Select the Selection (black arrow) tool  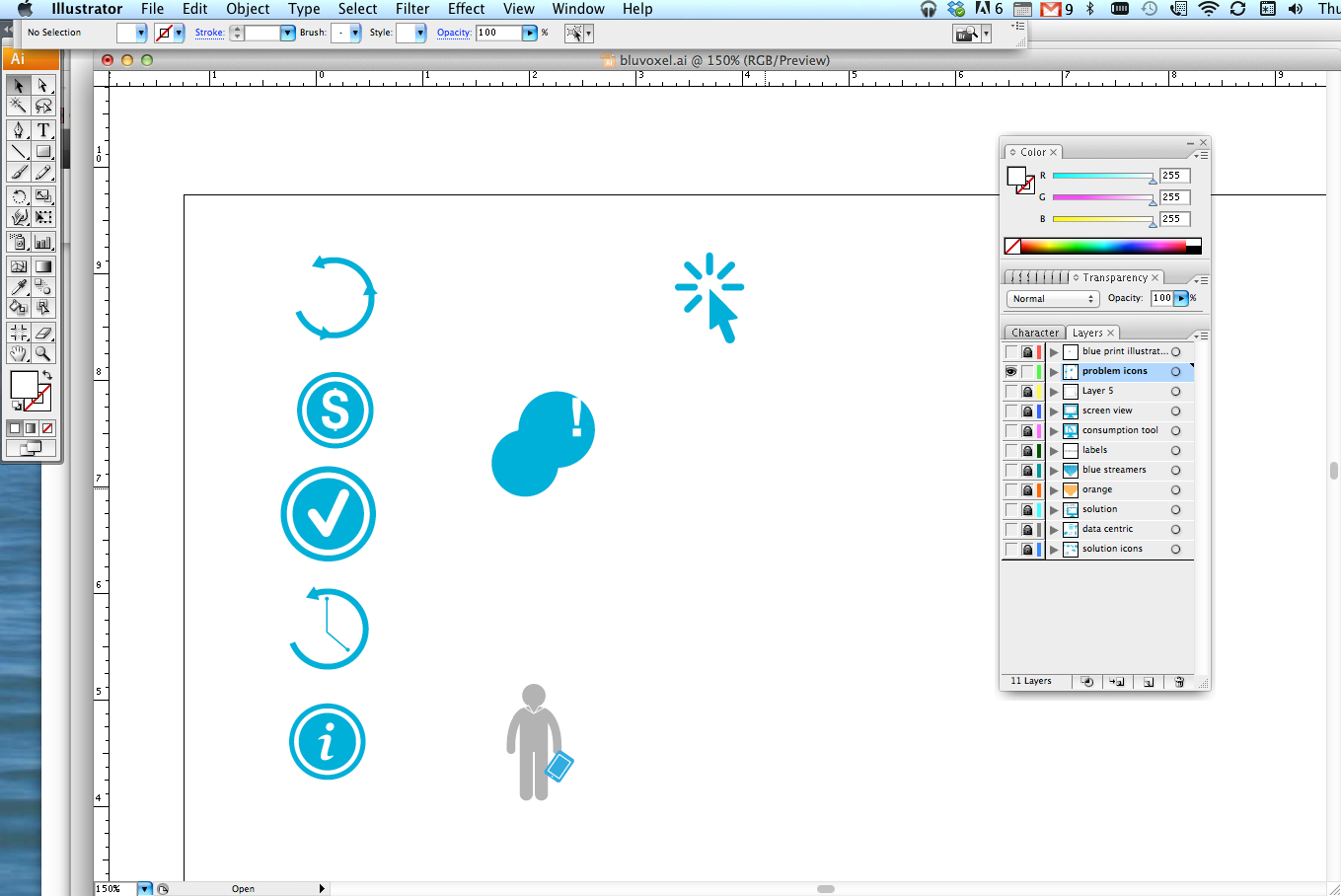[18, 86]
